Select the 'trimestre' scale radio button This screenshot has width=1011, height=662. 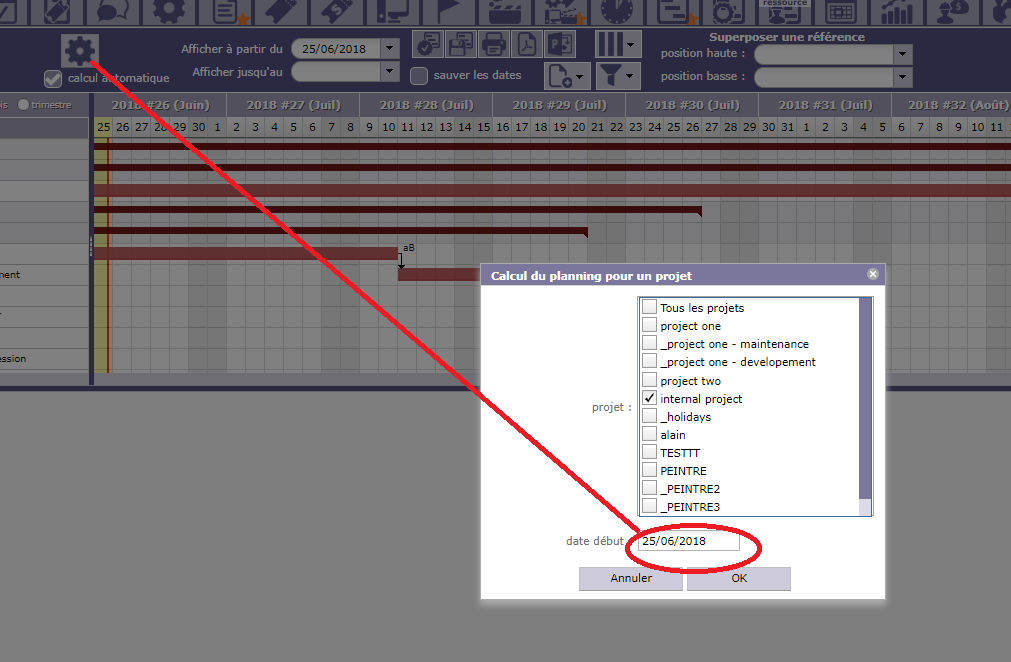tap(23, 104)
